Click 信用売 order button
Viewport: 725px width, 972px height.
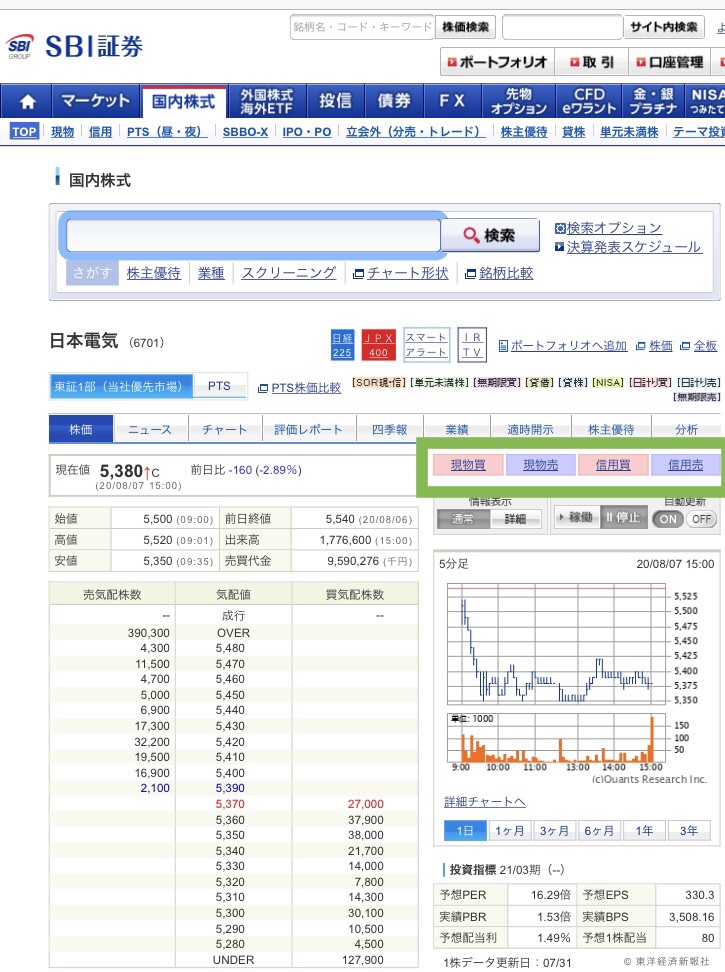(x=685, y=465)
